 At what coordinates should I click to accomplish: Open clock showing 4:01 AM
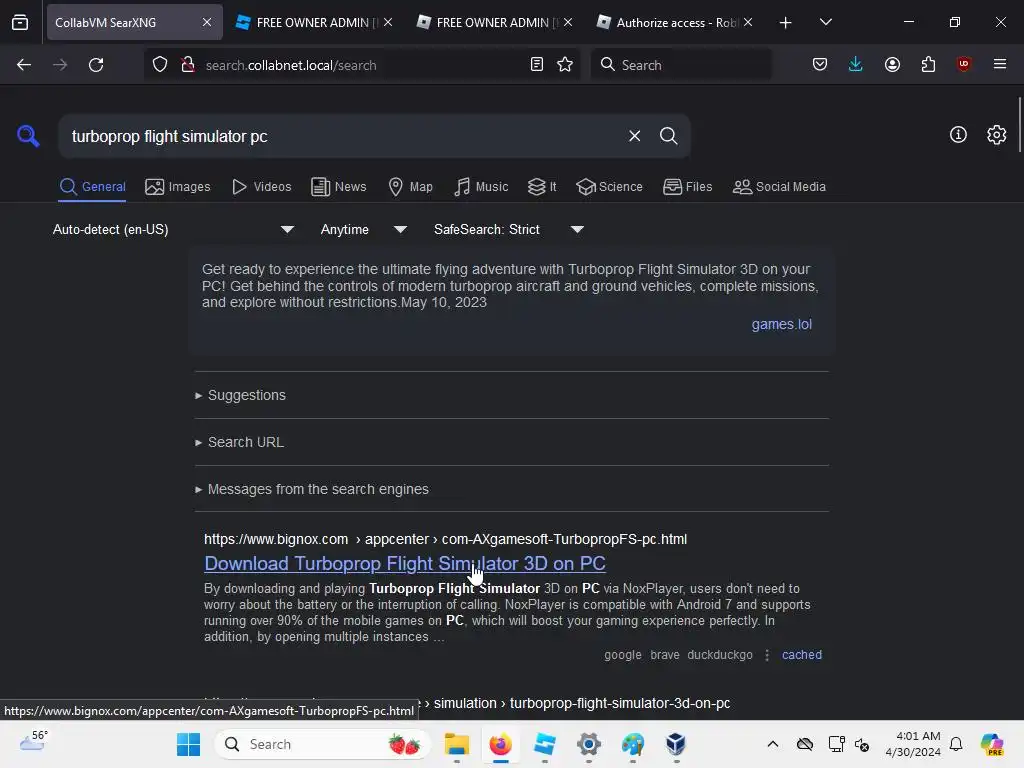pyautogui.click(x=912, y=744)
